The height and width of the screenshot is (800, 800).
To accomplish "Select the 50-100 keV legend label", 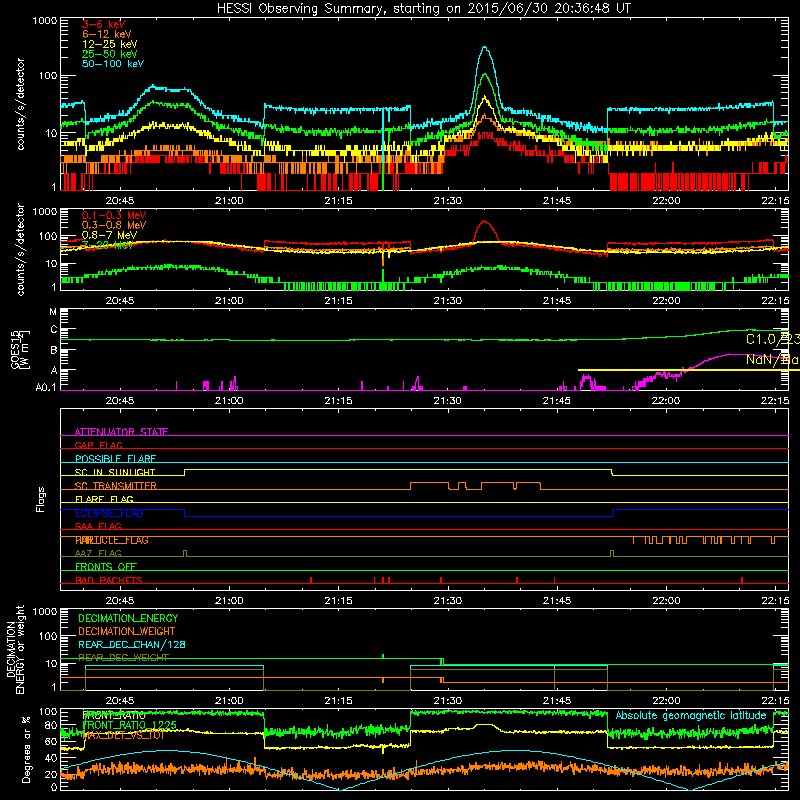I will pyautogui.click(x=113, y=64).
